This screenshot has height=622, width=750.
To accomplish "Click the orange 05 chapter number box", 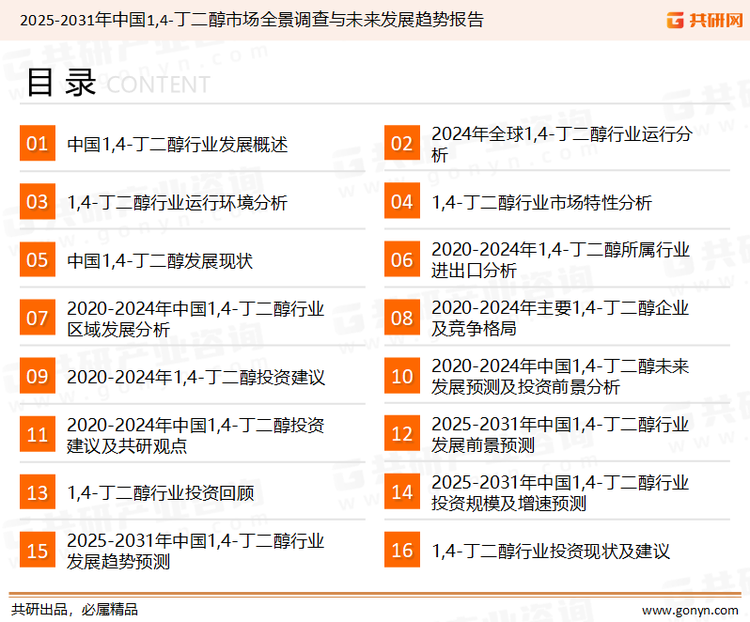I will (37, 259).
